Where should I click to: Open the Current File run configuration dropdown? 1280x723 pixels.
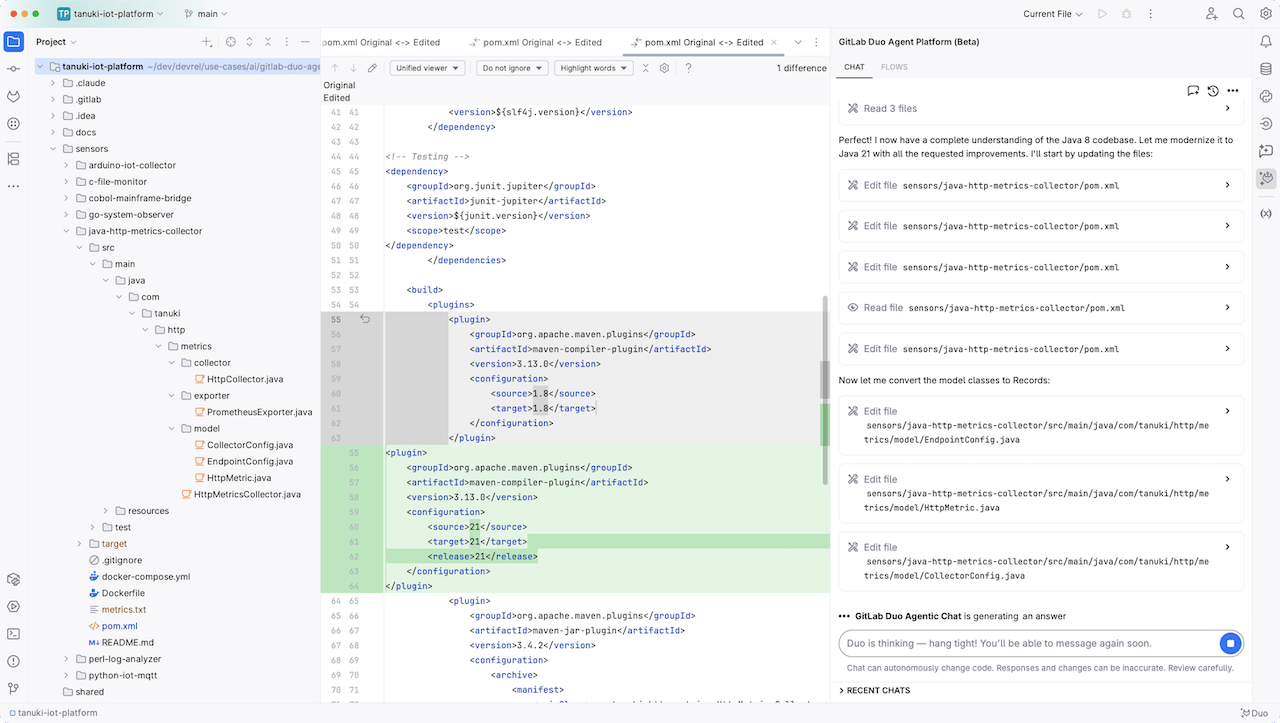pyautogui.click(x=1053, y=14)
